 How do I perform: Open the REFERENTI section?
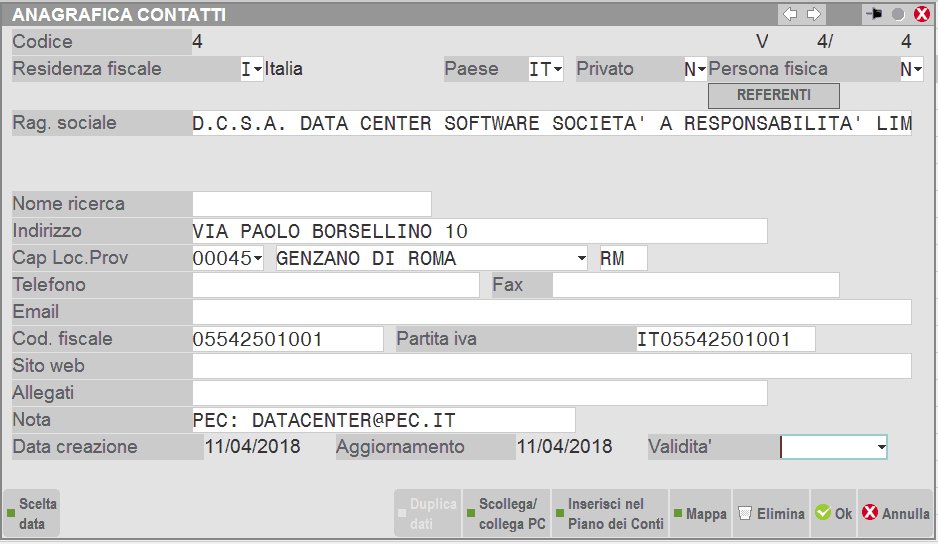point(773,96)
